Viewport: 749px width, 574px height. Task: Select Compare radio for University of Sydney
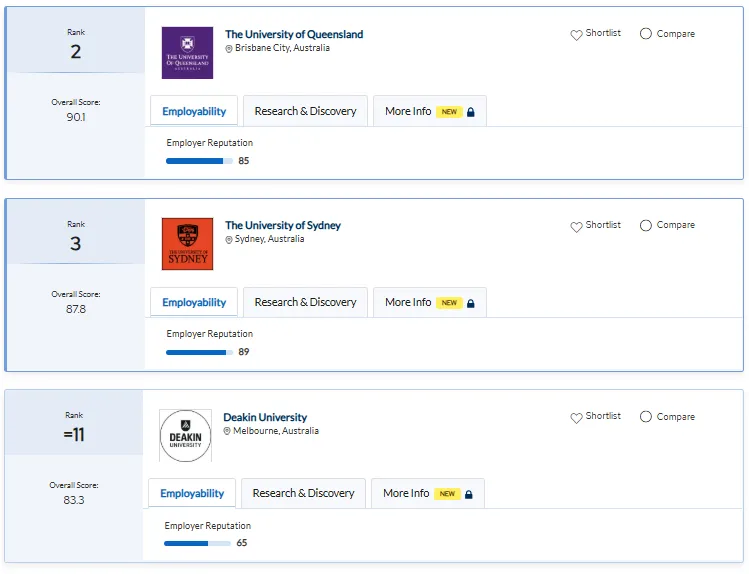click(x=646, y=225)
